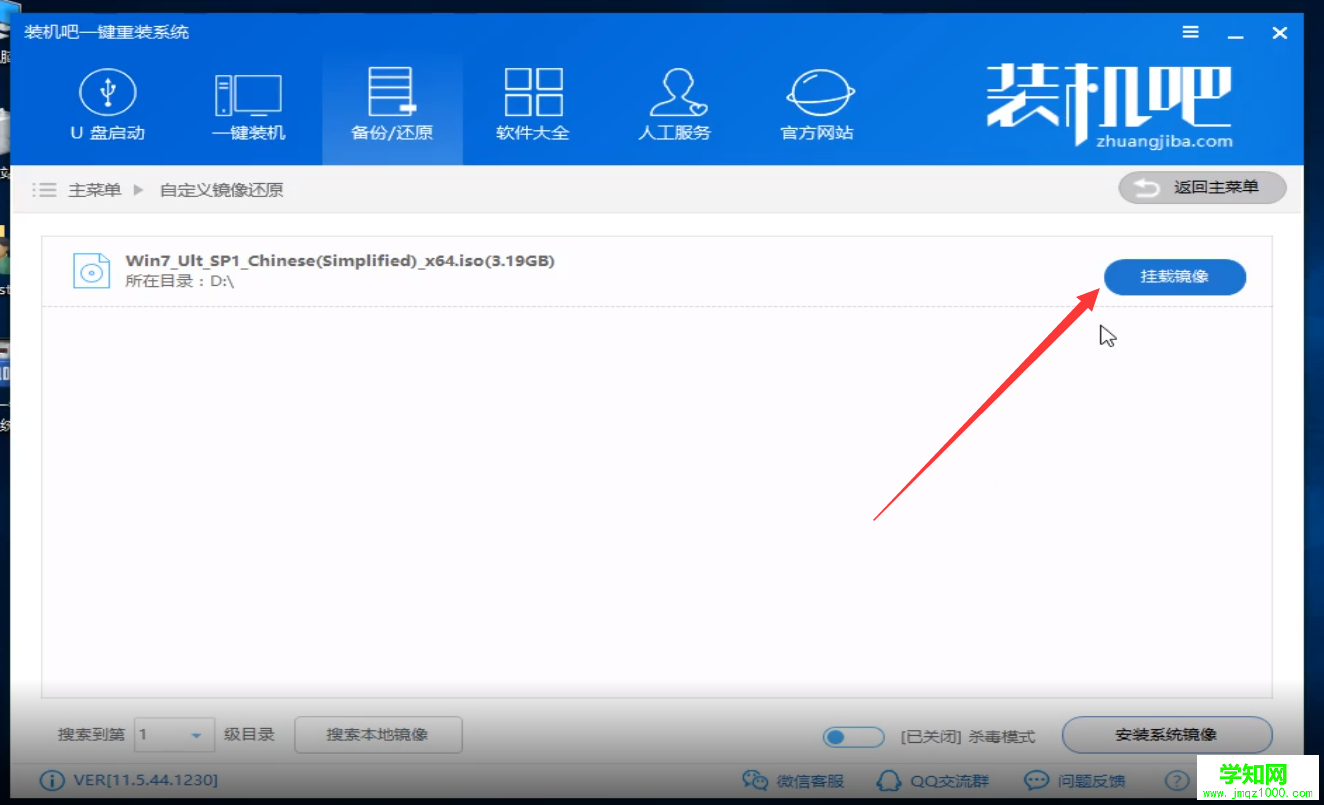The image size is (1324, 805).
Task: Go to the 人工服务 support tab
Action: pyautogui.click(x=675, y=105)
